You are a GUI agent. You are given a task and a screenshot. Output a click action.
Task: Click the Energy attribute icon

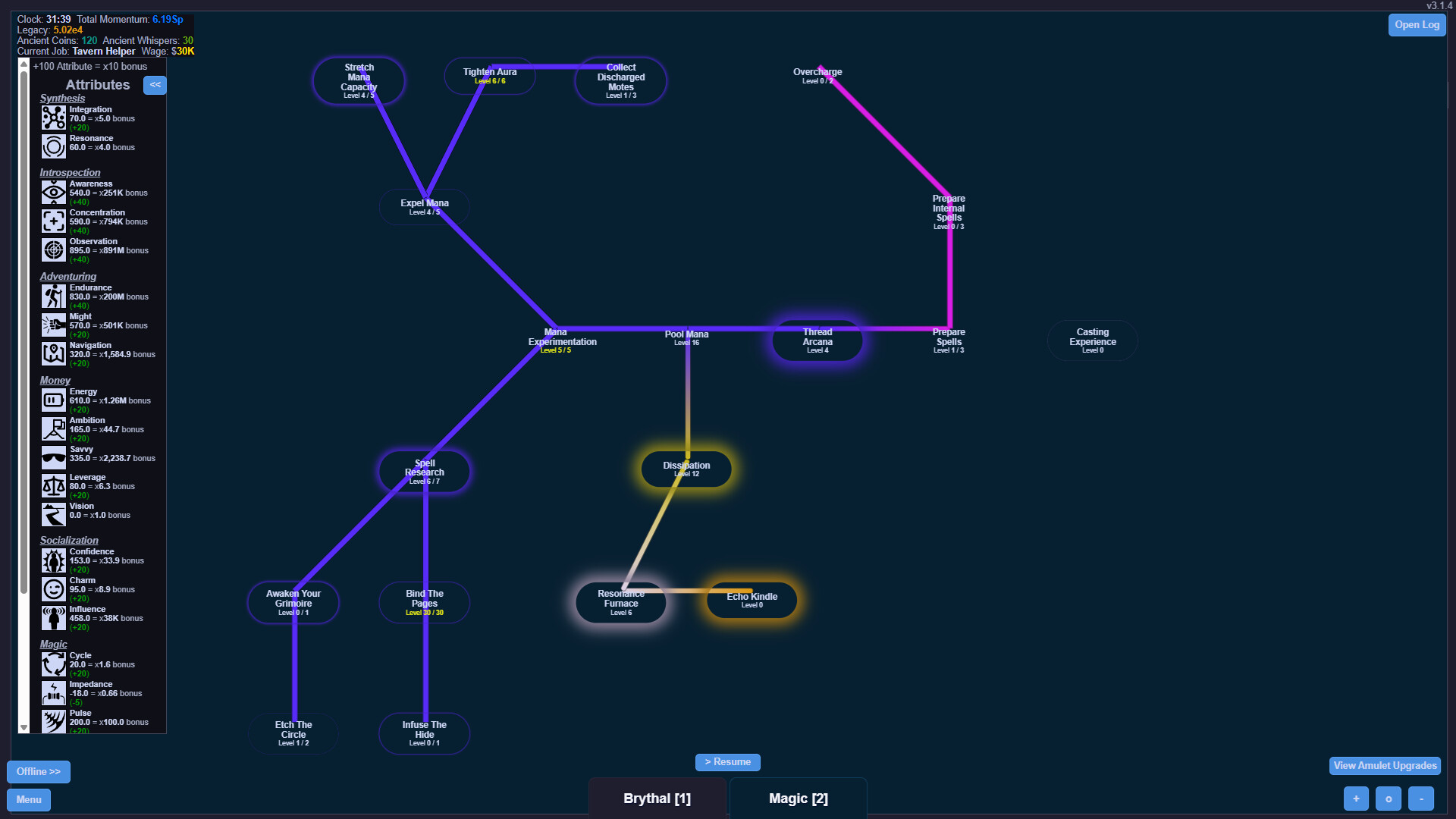(53, 400)
